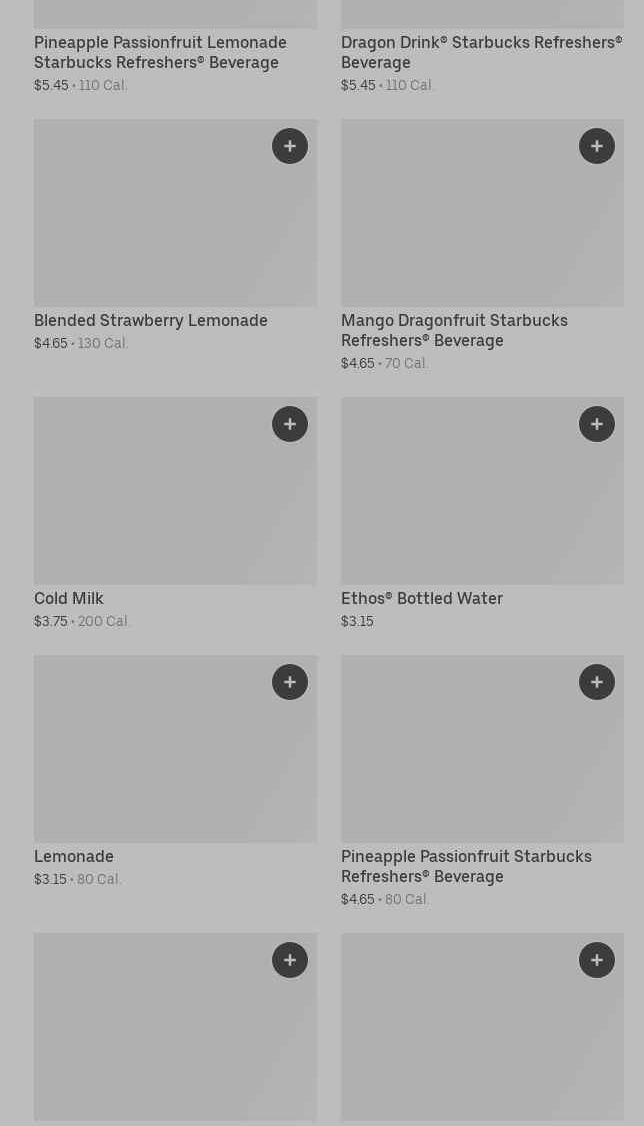This screenshot has width=644, height=1126.
Task: Add plain Lemonade via its plus icon
Action: [290, 682]
